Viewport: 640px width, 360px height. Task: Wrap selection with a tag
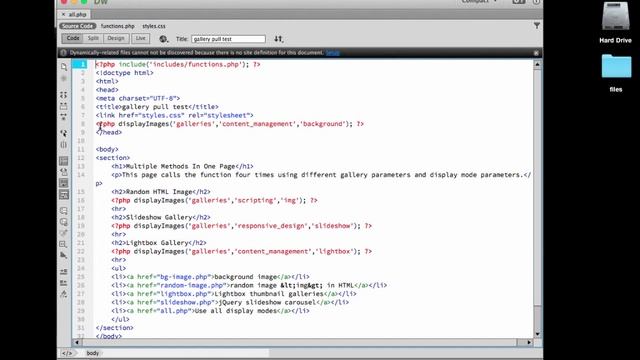pos(64,233)
